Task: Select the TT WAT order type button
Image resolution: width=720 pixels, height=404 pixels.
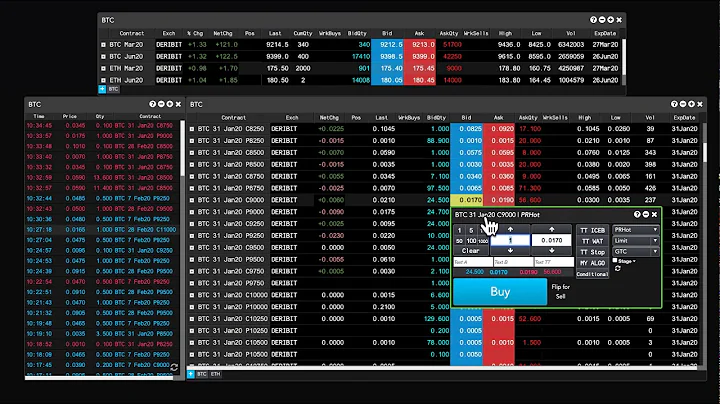Action: click(x=592, y=241)
